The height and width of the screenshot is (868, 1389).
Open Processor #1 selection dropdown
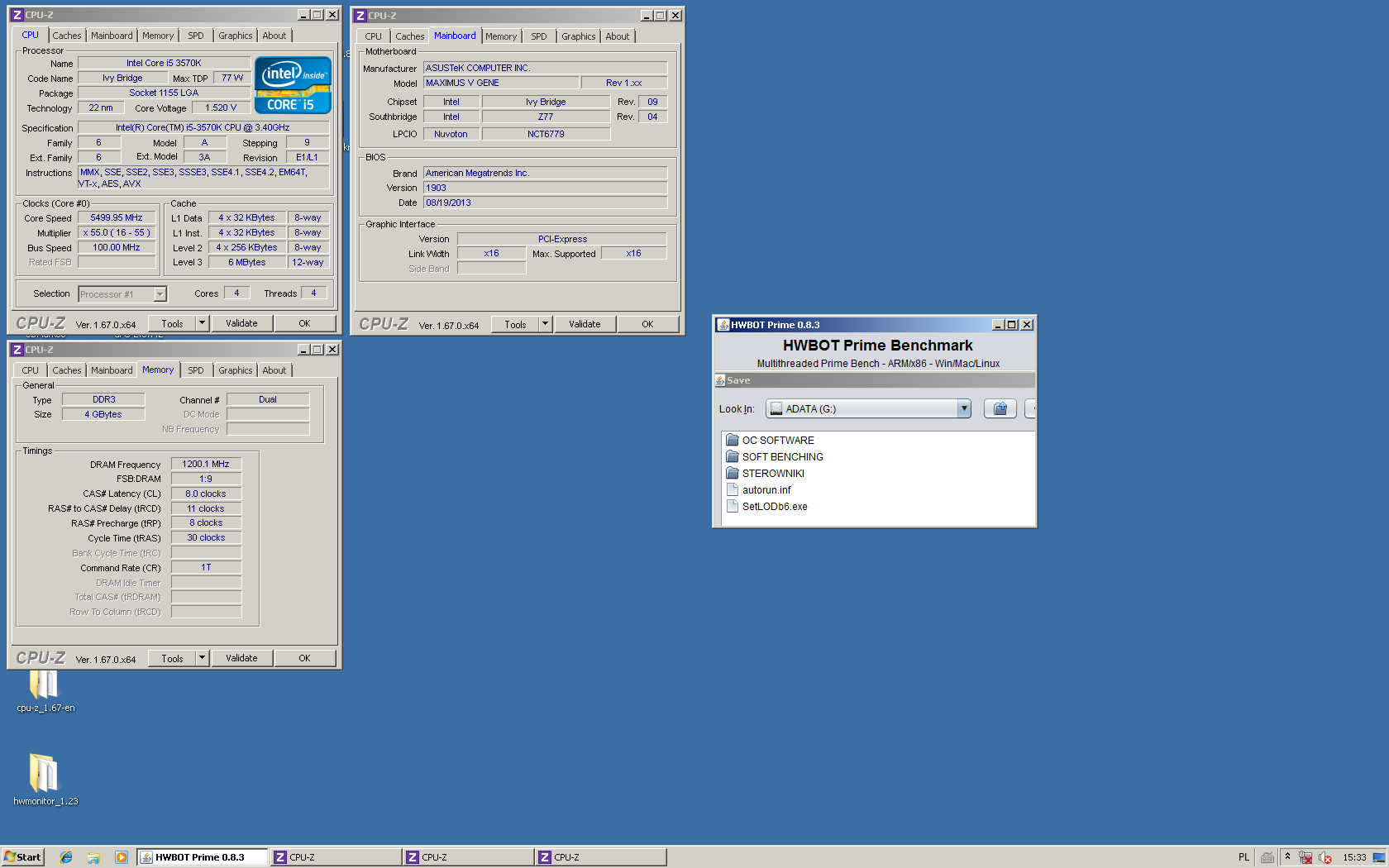point(160,294)
